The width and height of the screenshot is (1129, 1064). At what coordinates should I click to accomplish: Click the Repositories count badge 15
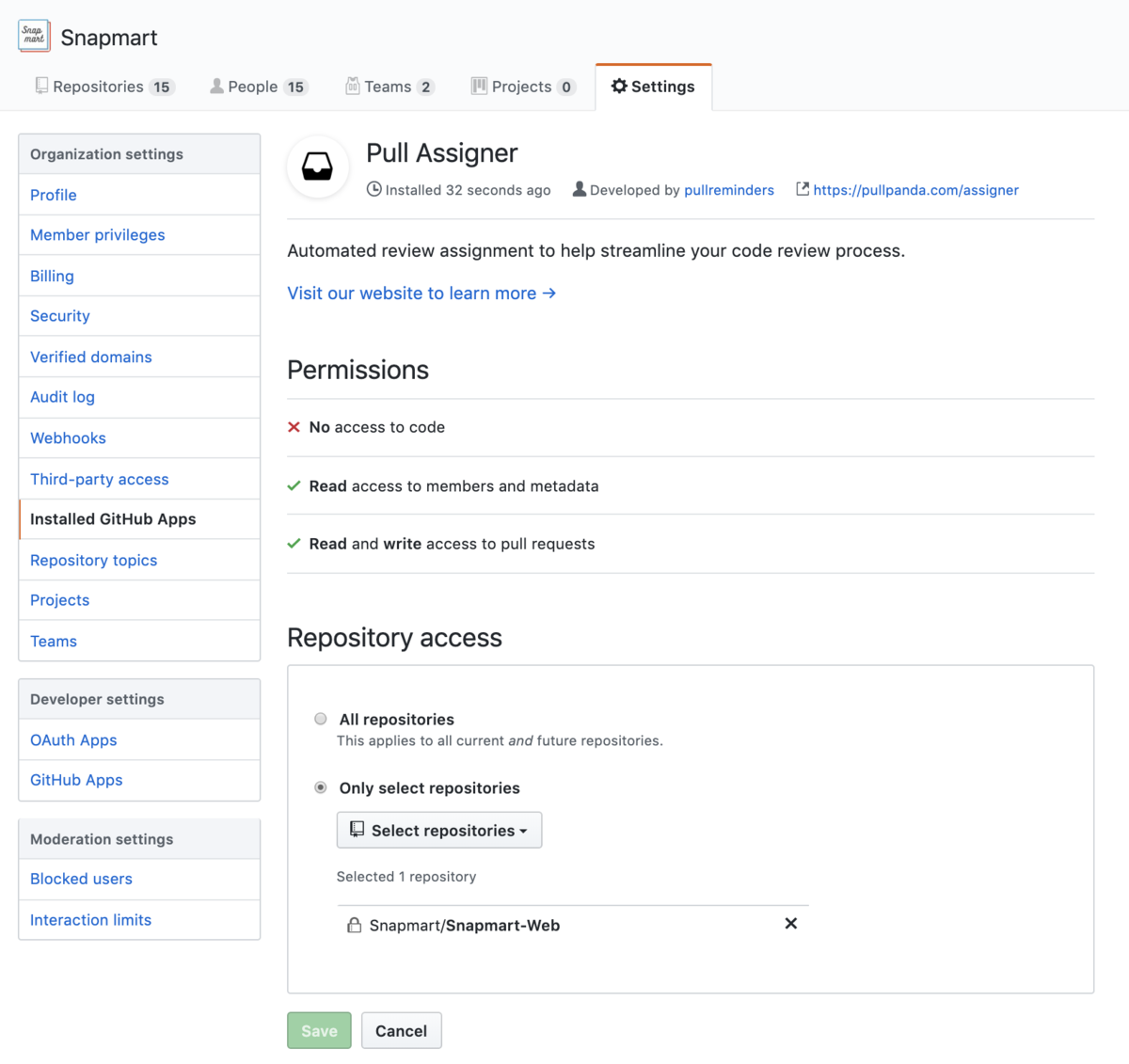[x=162, y=87]
